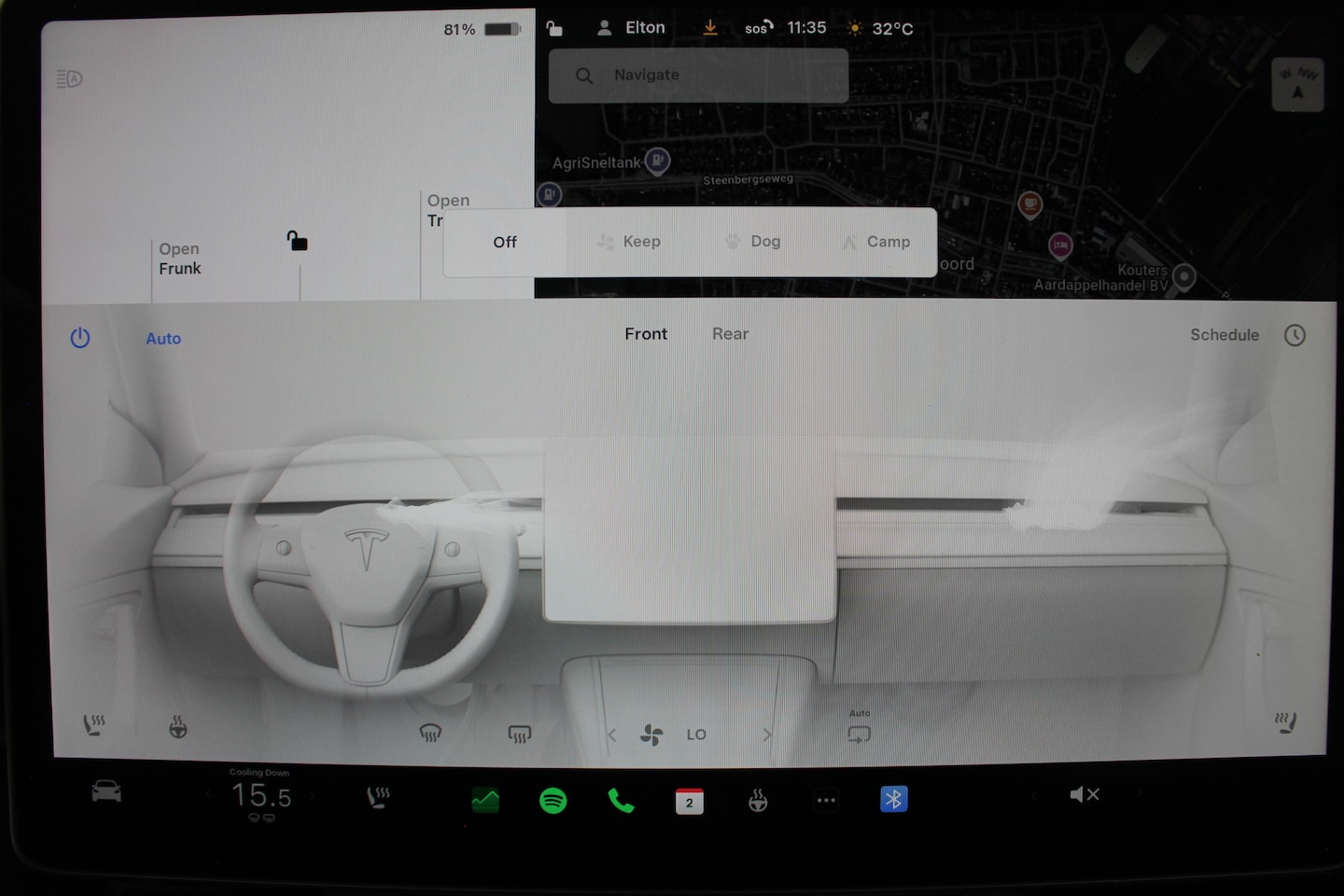Tap the 15.5 cabin temperature
Viewport: 1344px width, 896px height.
(261, 796)
